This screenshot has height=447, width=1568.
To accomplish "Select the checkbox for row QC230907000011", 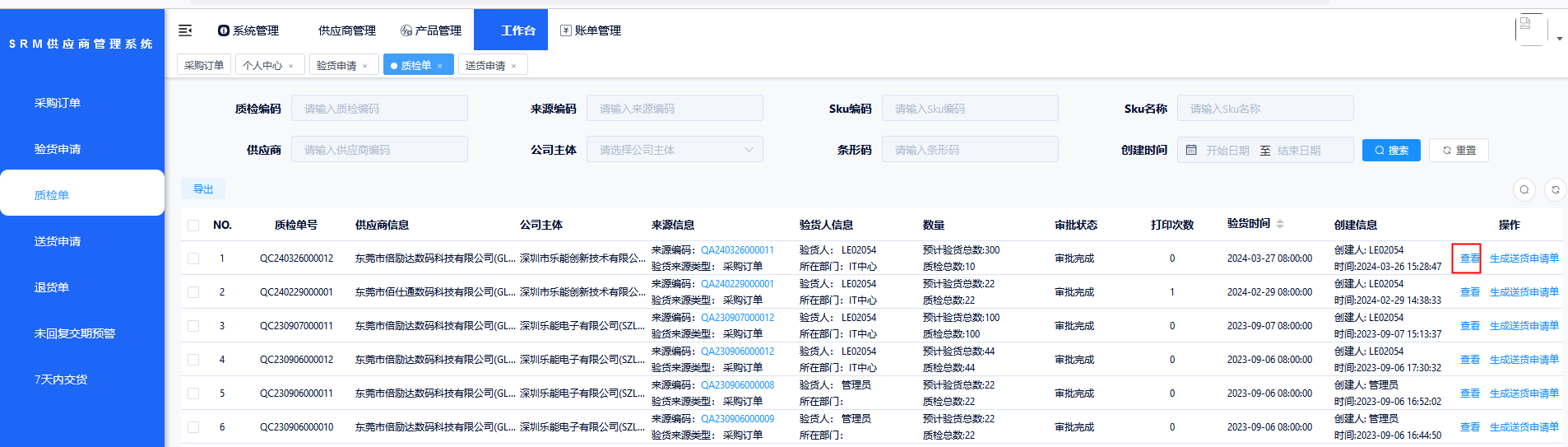I will 193,326.
